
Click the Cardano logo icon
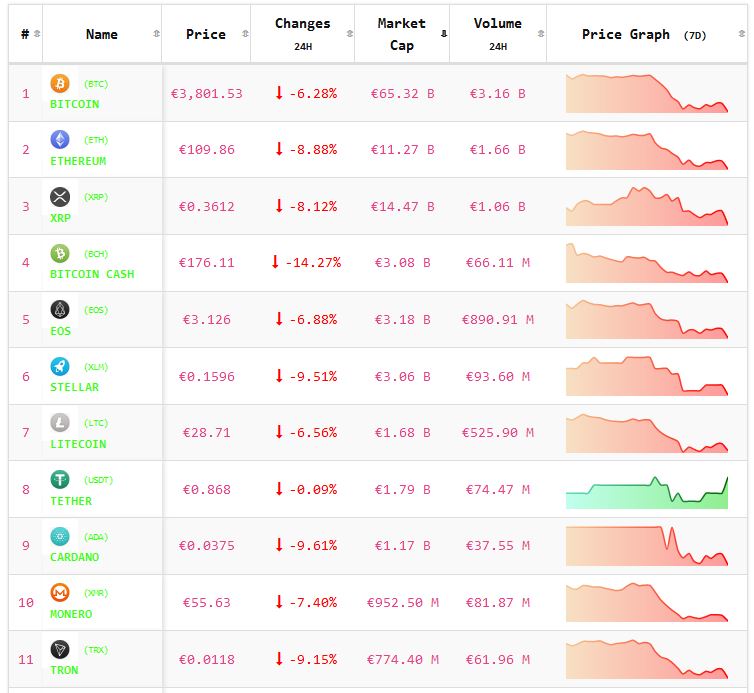[x=60, y=536]
